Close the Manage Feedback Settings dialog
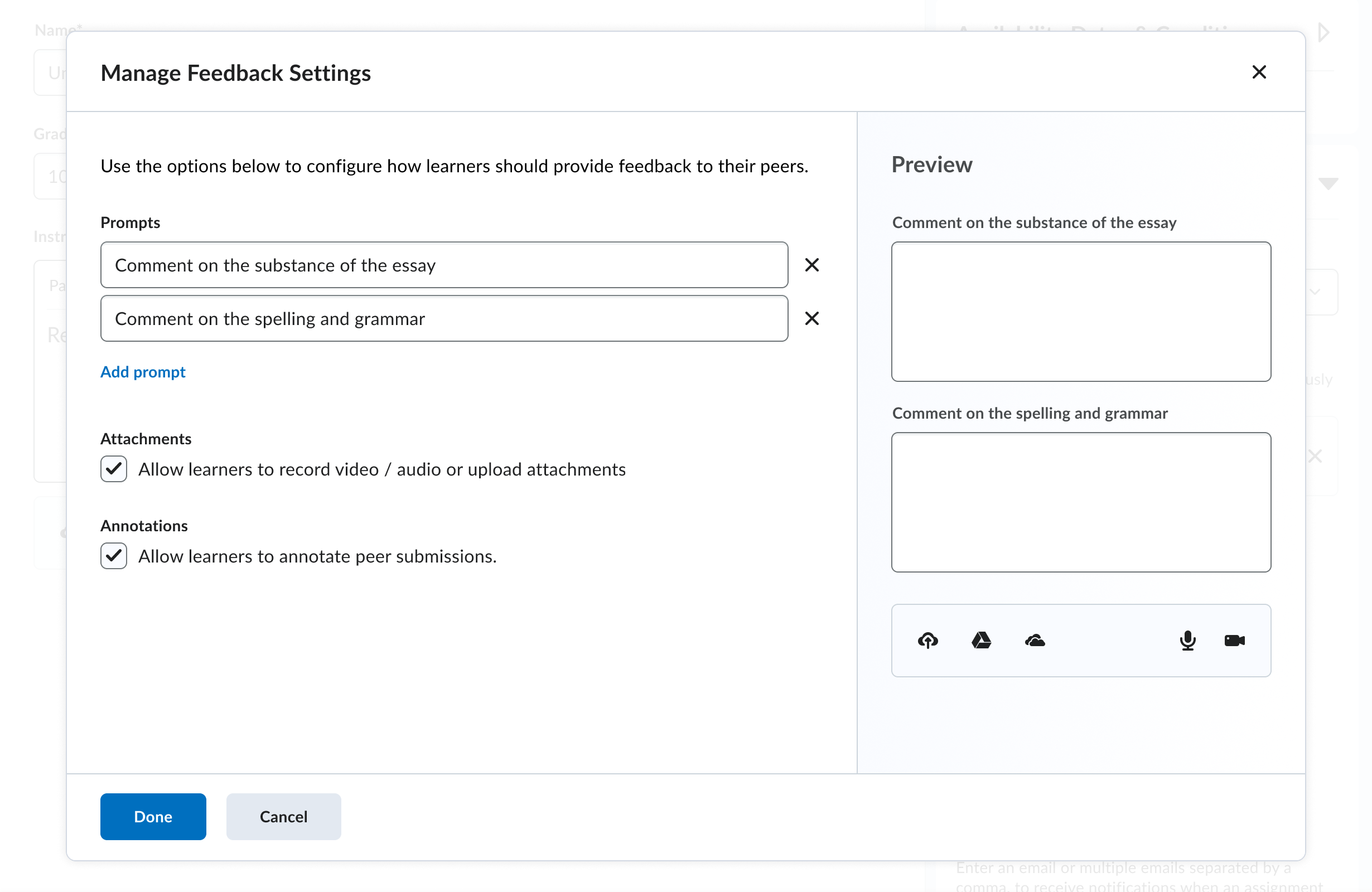Image resolution: width=1372 pixels, height=892 pixels. [1259, 72]
